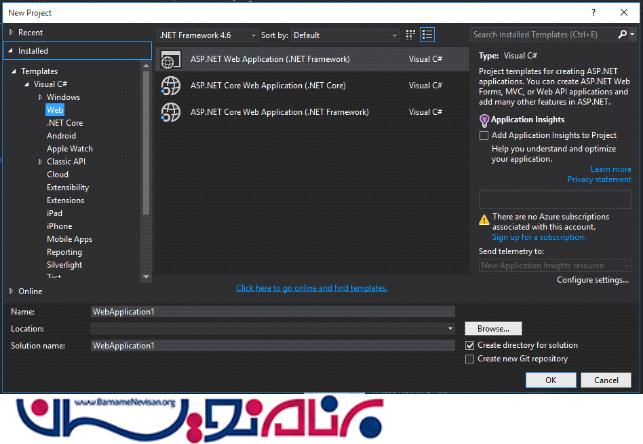Select the Extensibility category
Screen dimensions: 643x444
(x=68, y=187)
